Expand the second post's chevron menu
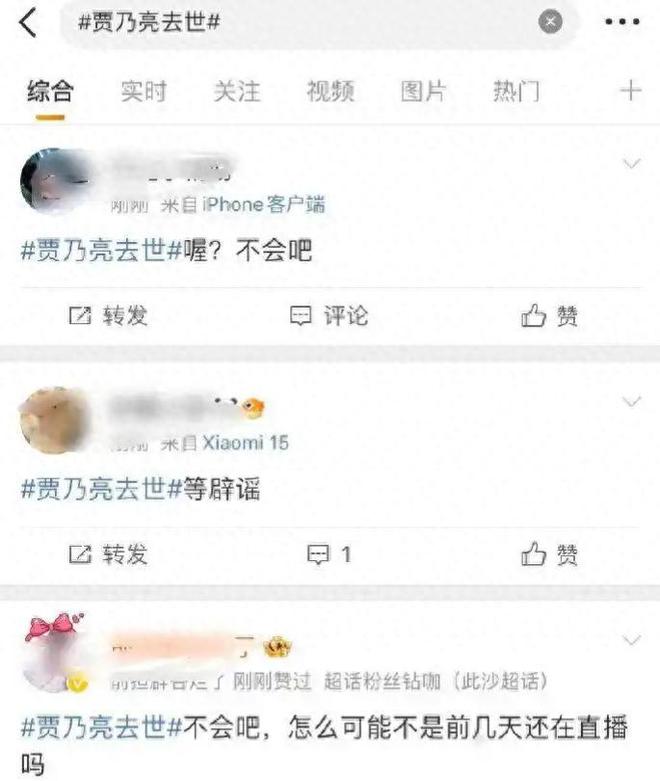660x781 pixels. (632, 401)
